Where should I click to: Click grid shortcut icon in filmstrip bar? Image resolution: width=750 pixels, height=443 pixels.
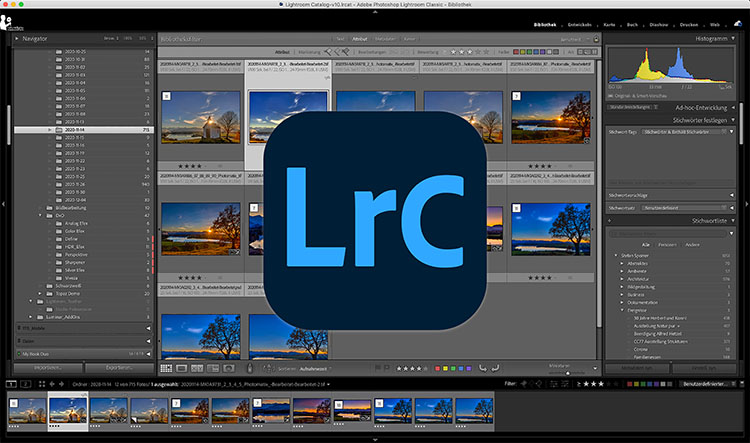coord(42,384)
